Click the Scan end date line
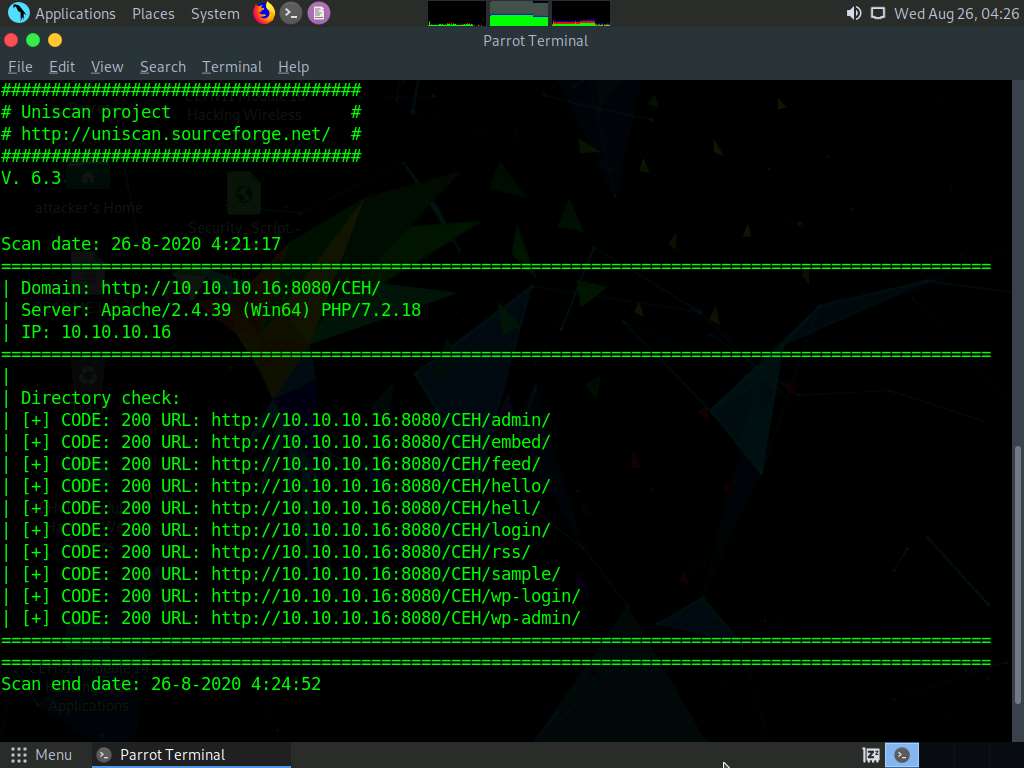Screen dimensions: 1024x768 tap(161, 684)
